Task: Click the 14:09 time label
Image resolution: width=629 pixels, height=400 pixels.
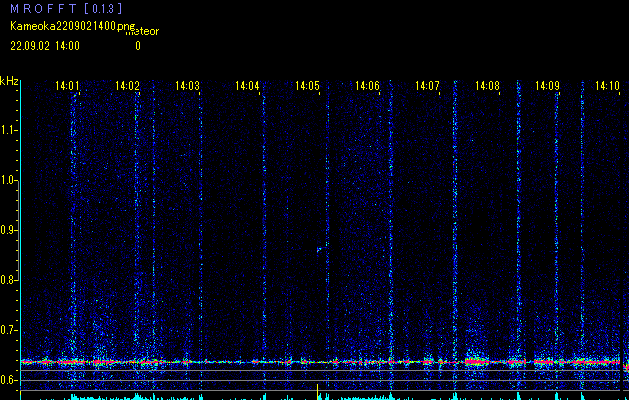Action: pyautogui.click(x=547, y=86)
